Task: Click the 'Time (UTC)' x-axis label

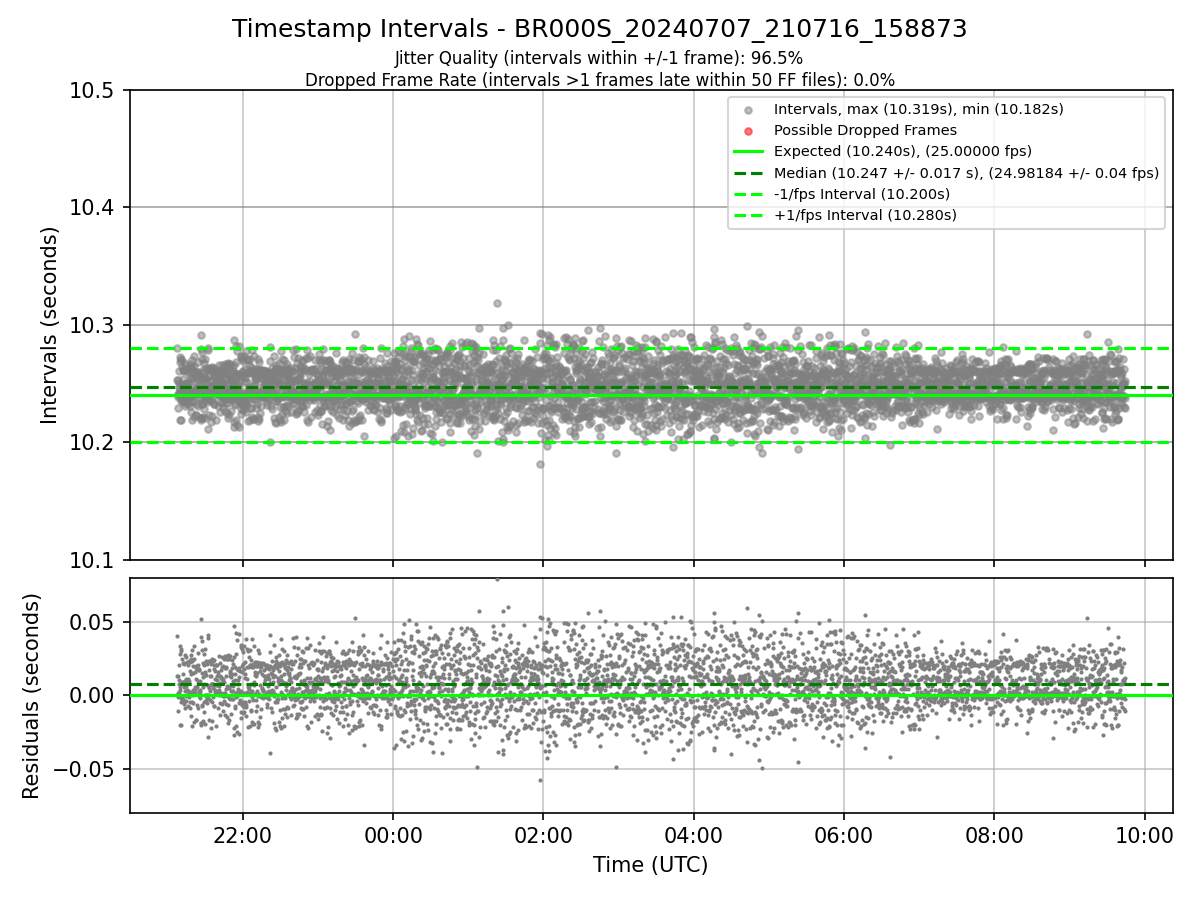Action: point(650,865)
